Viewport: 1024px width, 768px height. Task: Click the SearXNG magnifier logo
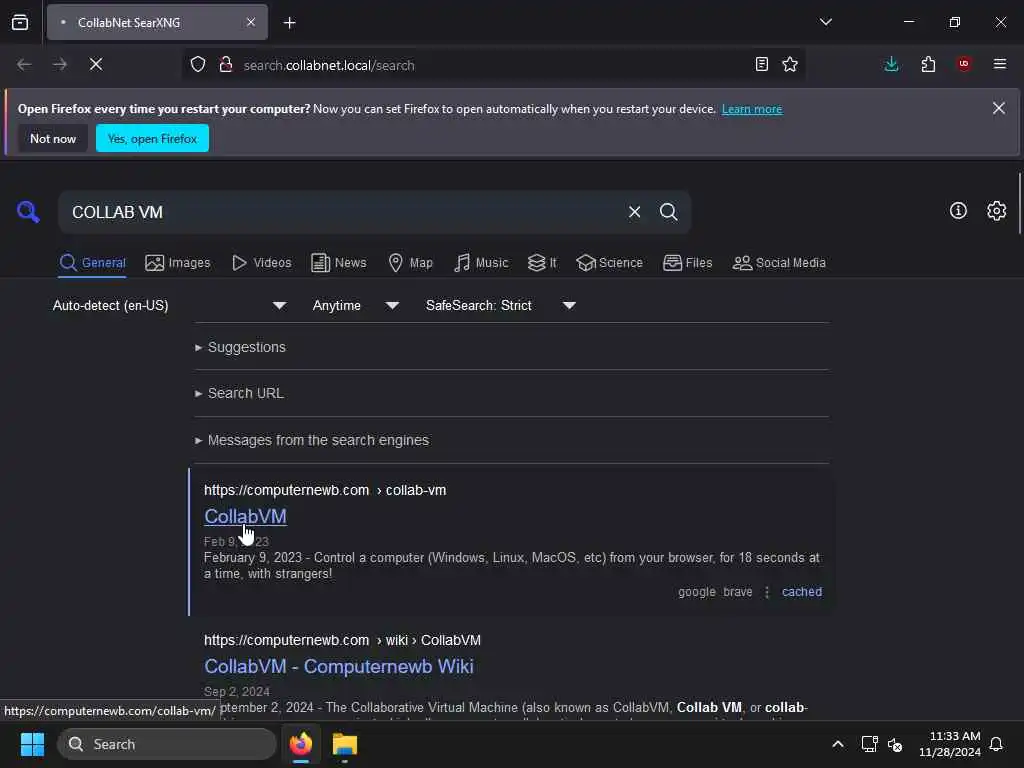(28, 212)
